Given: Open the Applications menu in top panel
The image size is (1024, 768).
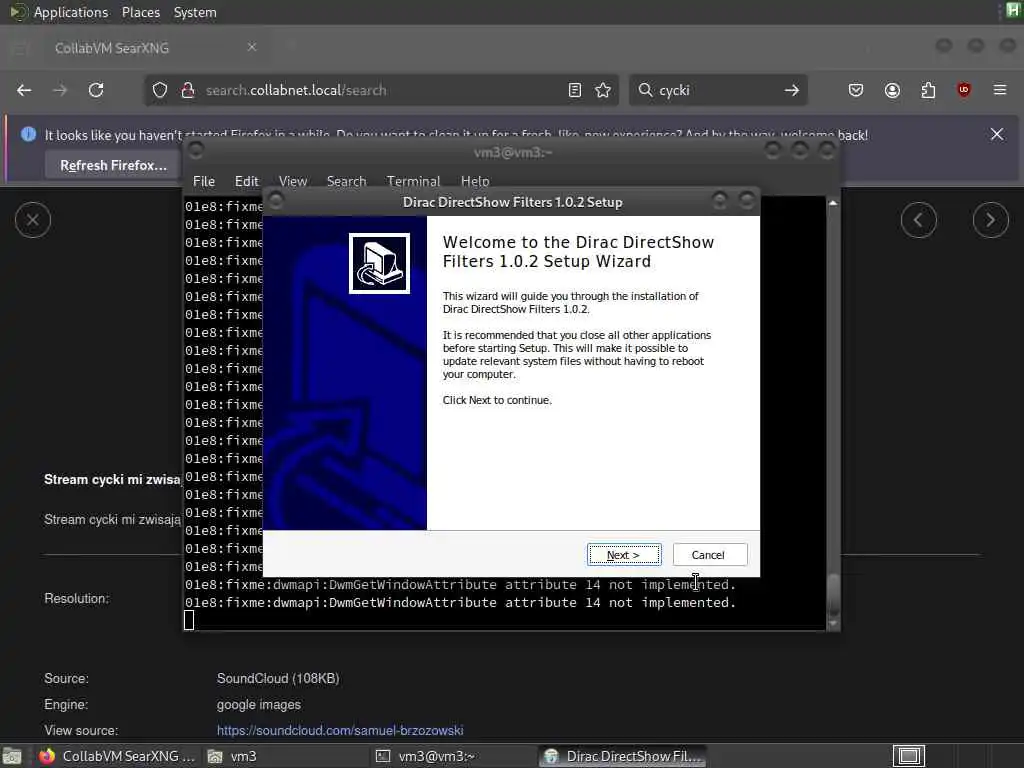Looking at the screenshot, I should (x=71, y=12).
